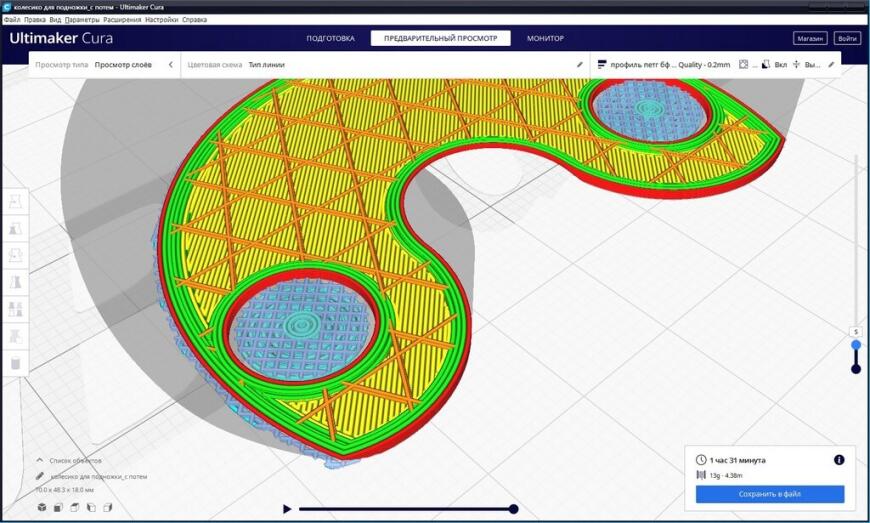
Task: Switch to the МОНИТОР stage tab
Action: pos(545,38)
